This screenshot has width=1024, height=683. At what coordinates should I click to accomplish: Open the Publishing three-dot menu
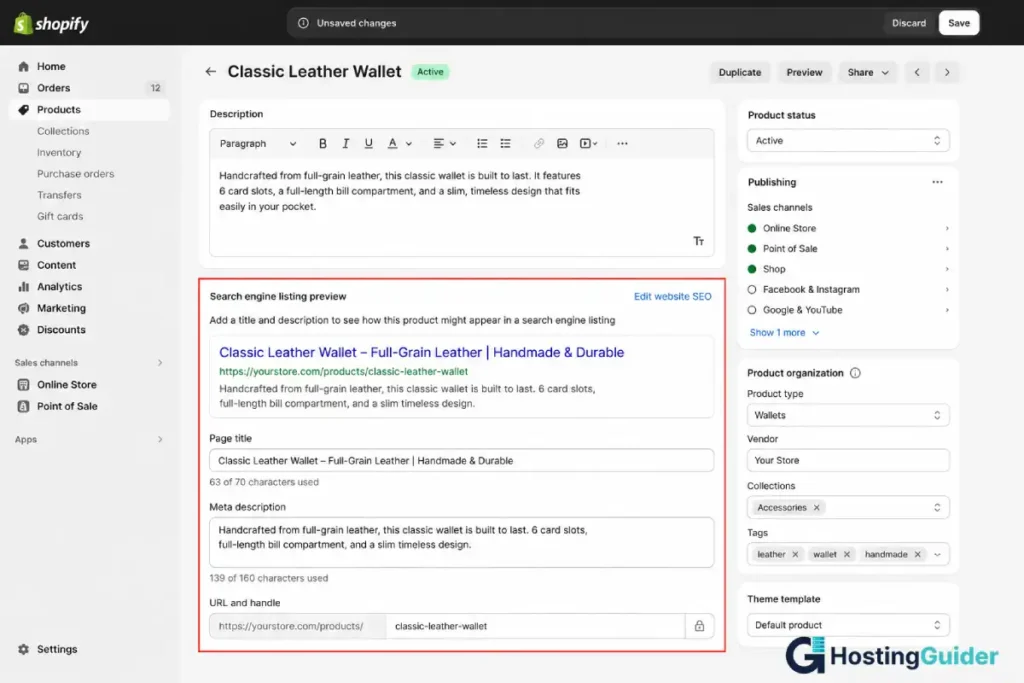[937, 182]
